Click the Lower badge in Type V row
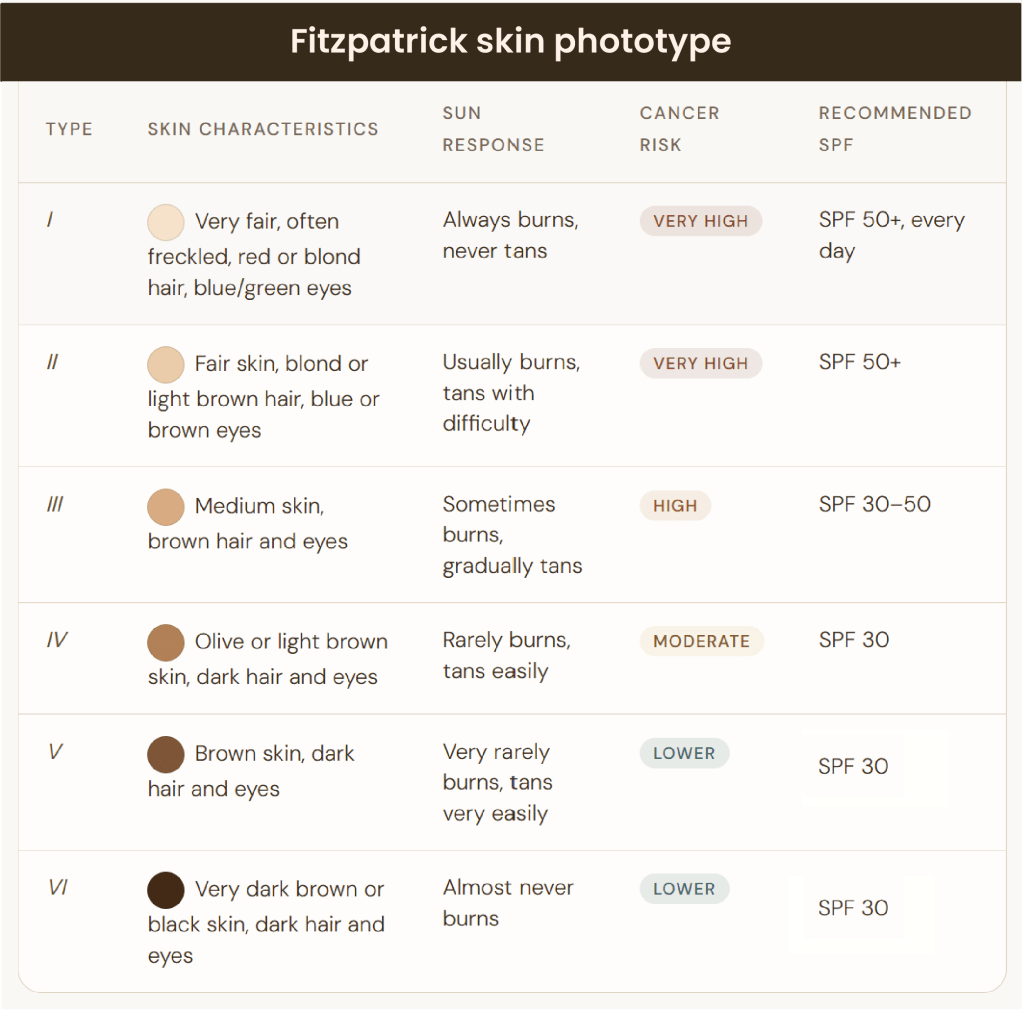Viewport: 1023px width, 1010px height. (684, 753)
